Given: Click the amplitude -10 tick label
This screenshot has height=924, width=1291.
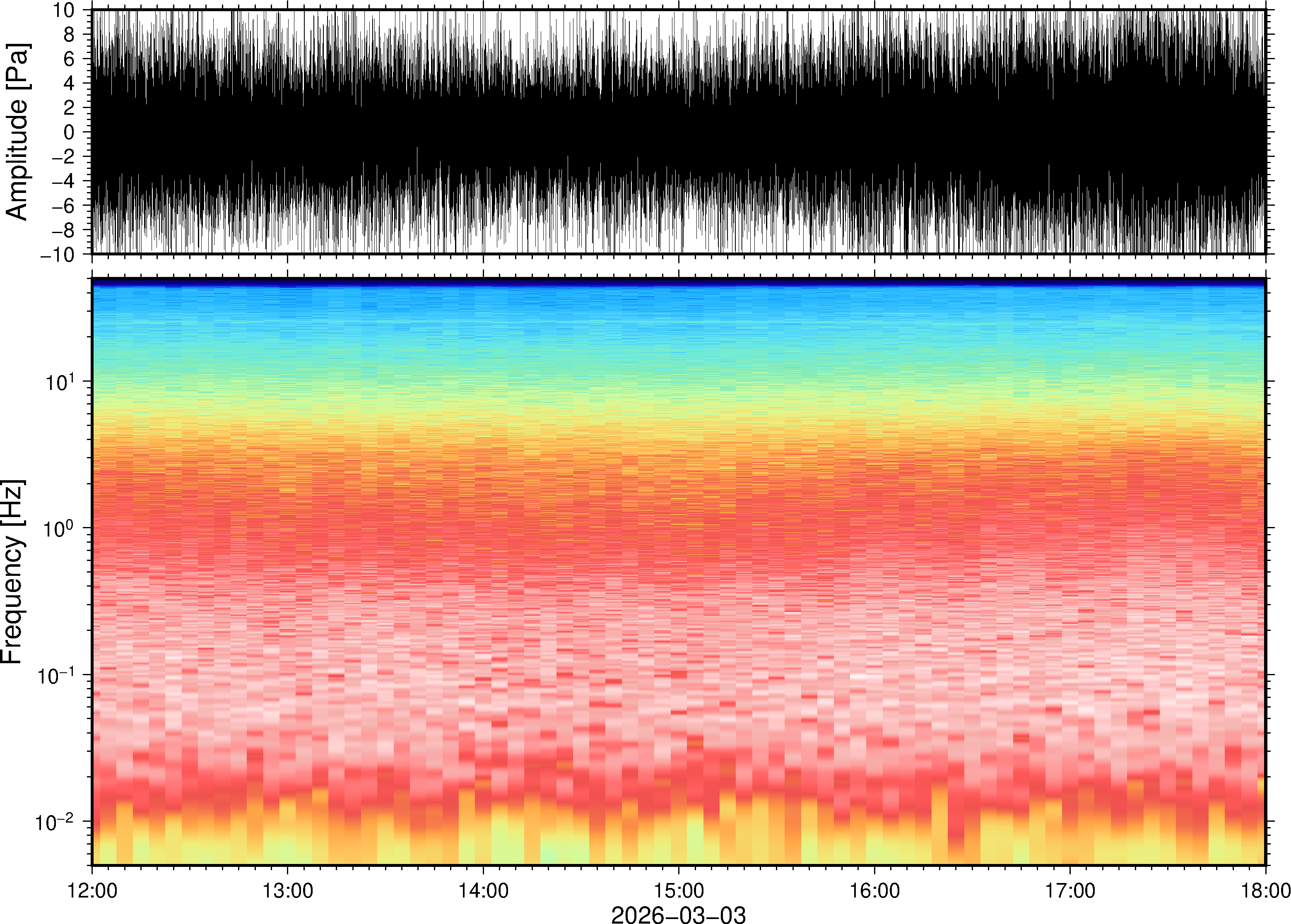Looking at the screenshot, I should click(58, 255).
